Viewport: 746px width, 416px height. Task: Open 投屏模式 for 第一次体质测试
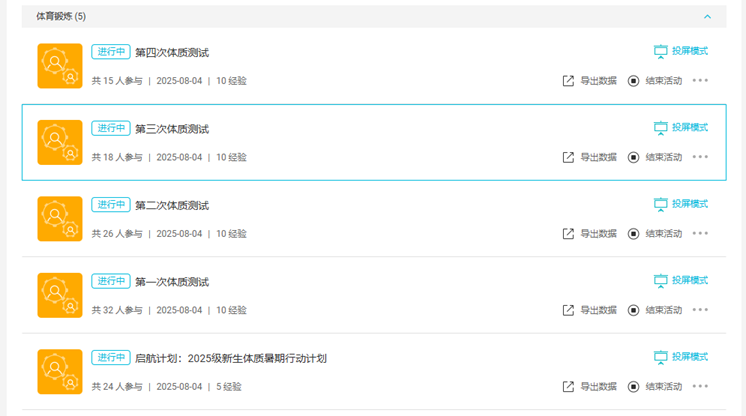pyautogui.click(x=680, y=281)
